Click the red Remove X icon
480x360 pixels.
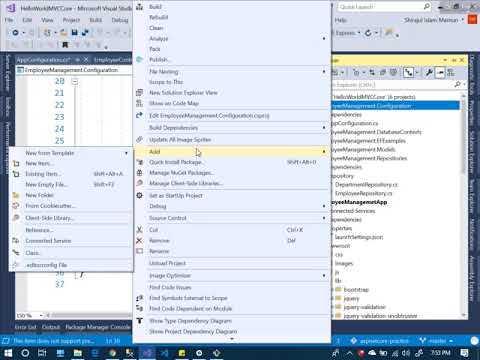pos(139,240)
